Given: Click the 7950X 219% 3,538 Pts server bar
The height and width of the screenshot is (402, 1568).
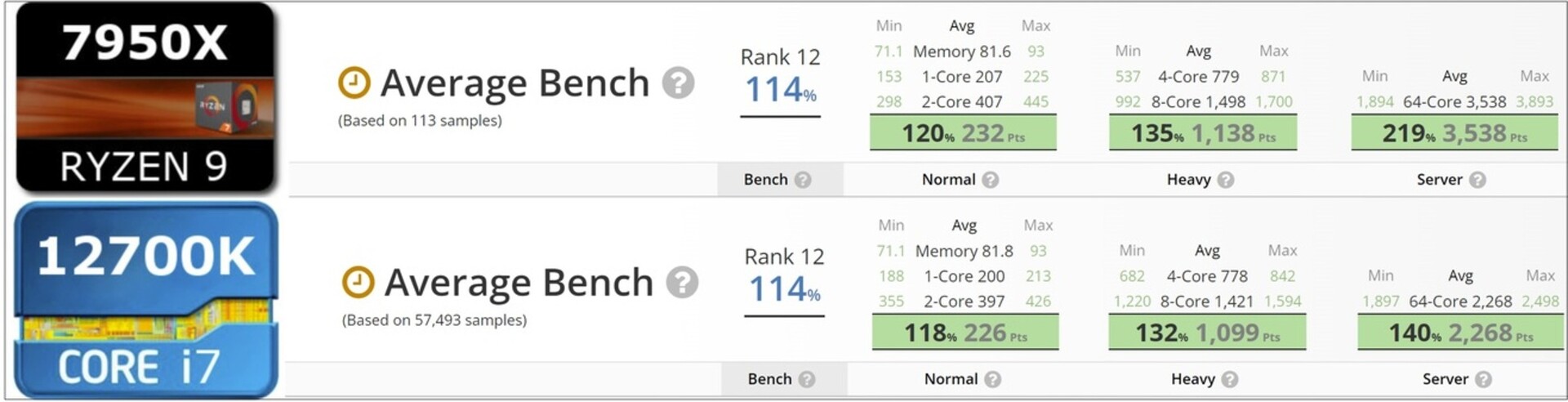Looking at the screenshot, I should (x=1454, y=133).
